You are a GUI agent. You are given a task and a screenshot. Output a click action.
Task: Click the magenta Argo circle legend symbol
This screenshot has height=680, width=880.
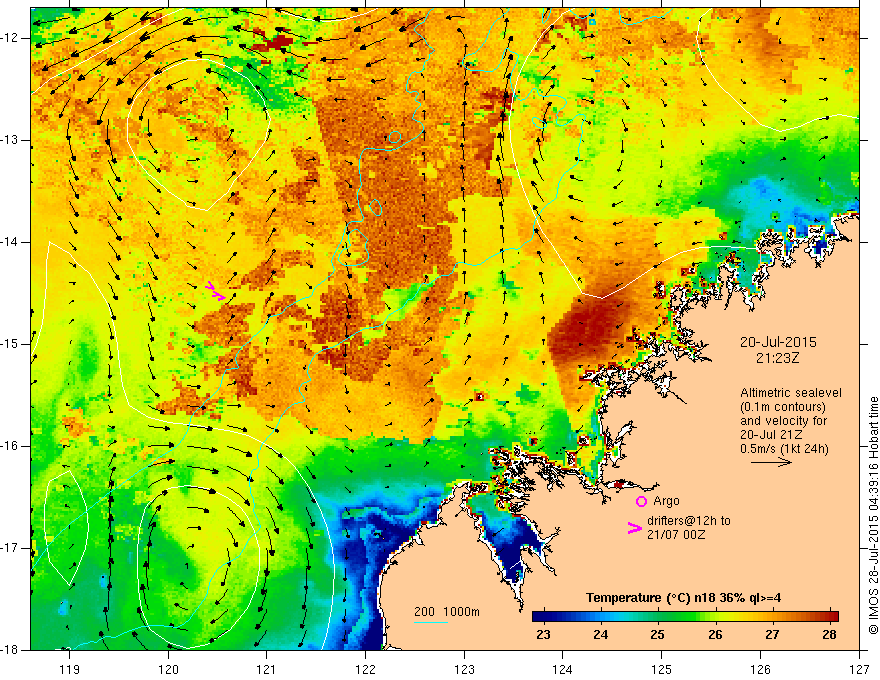coord(641,501)
